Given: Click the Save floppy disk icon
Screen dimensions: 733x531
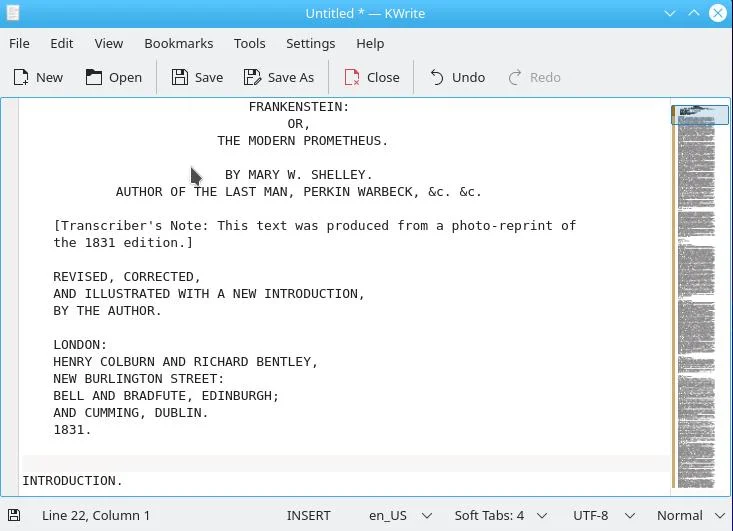Looking at the screenshot, I should tap(180, 77).
